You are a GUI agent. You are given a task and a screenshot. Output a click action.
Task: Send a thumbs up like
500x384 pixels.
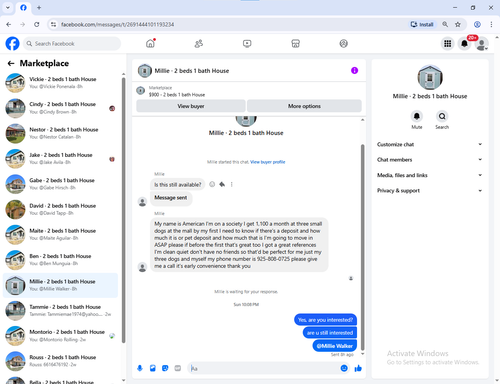pos(358,368)
